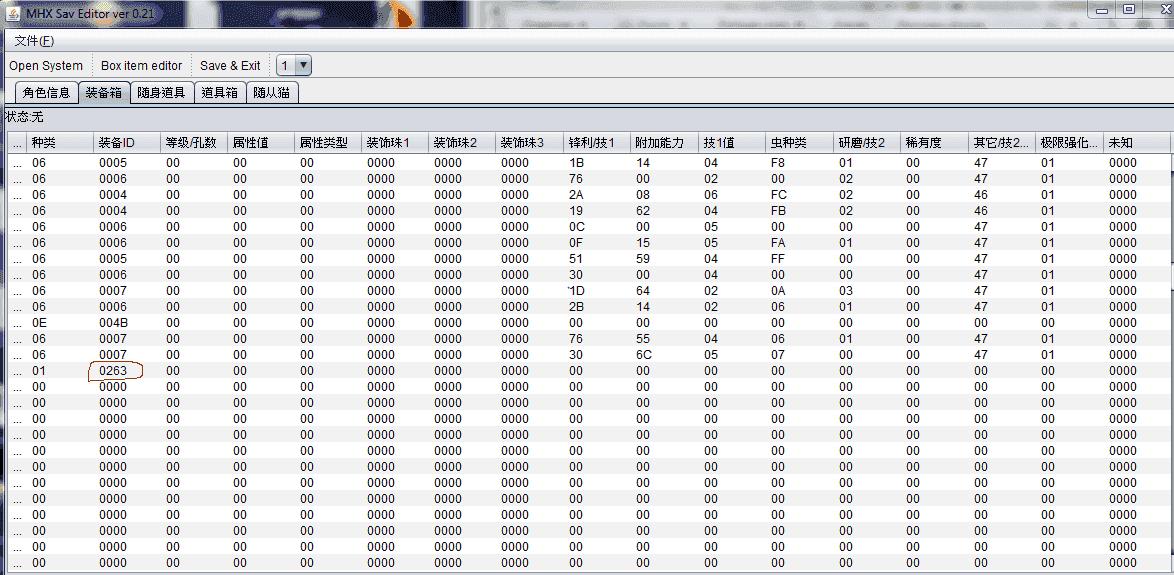Select the 种类 cell 01 beside 0263

[x=60, y=371]
